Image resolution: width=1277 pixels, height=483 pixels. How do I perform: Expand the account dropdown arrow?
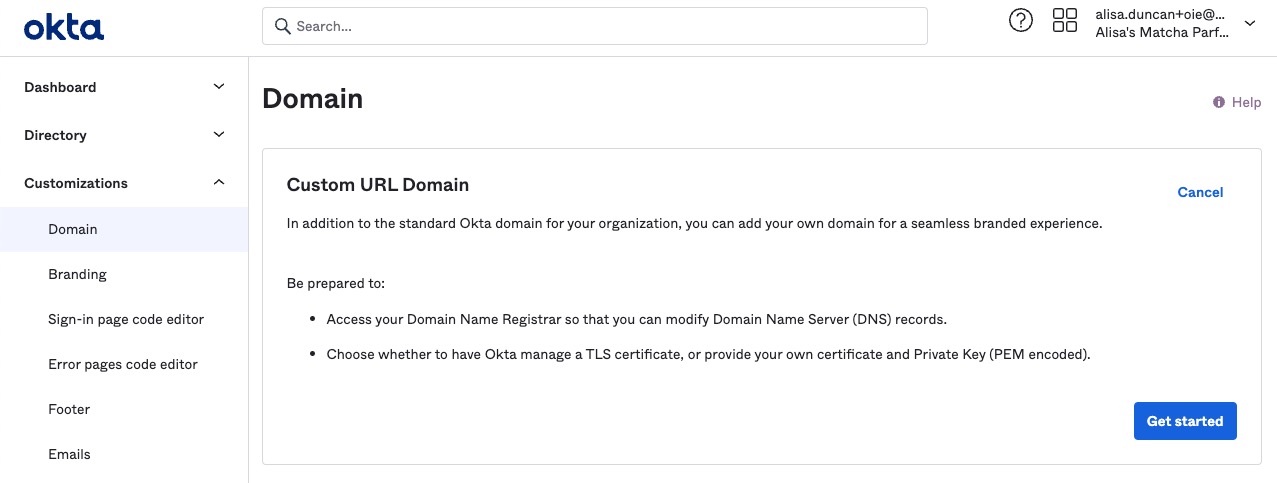pos(1249,23)
